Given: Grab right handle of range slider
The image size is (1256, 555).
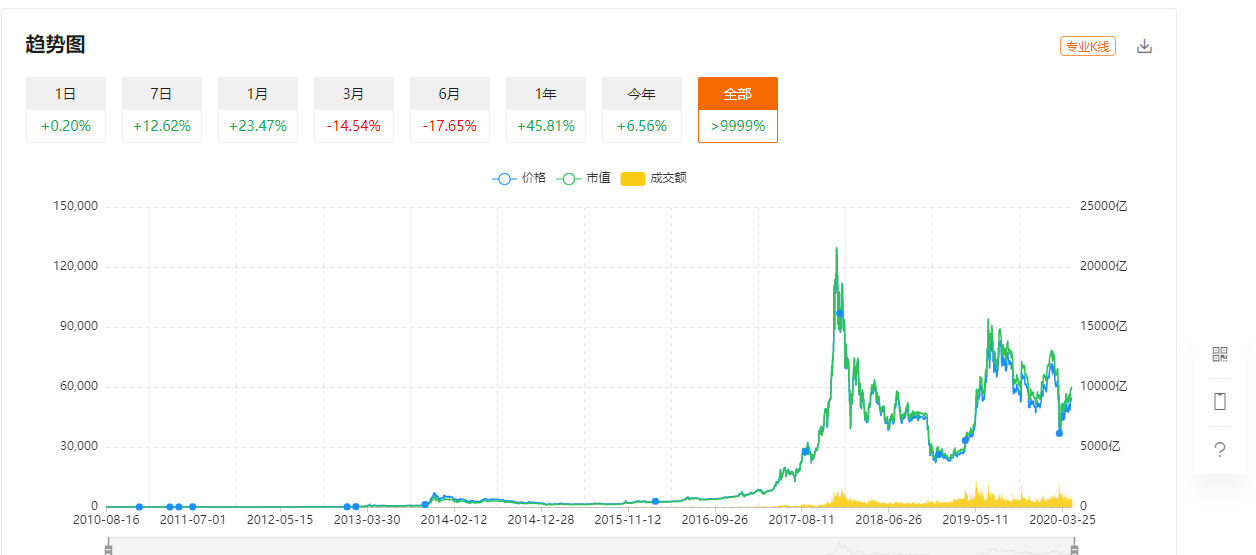Looking at the screenshot, I should (x=1075, y=548).
